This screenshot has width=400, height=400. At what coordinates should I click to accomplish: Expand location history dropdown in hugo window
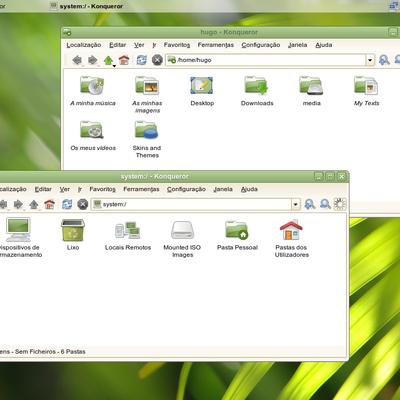370,60
